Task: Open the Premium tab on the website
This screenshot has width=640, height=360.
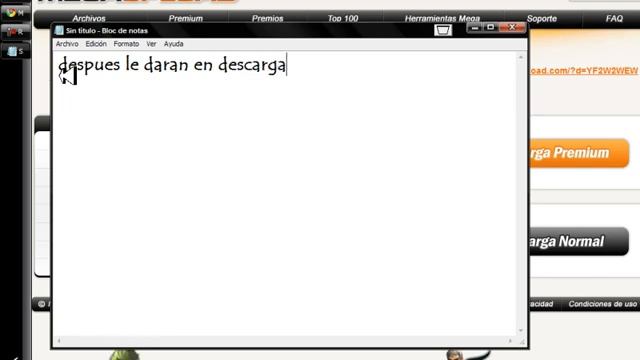Action: (x=186, y=18)
